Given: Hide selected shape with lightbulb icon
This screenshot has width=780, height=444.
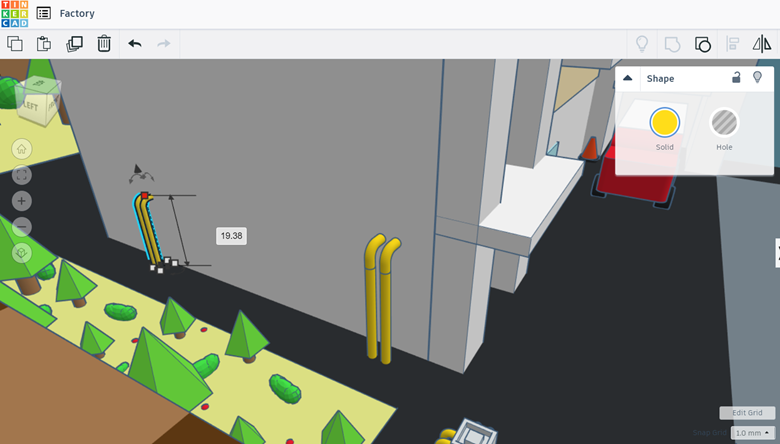Looking at the screenshot, I should pos(757,77).
